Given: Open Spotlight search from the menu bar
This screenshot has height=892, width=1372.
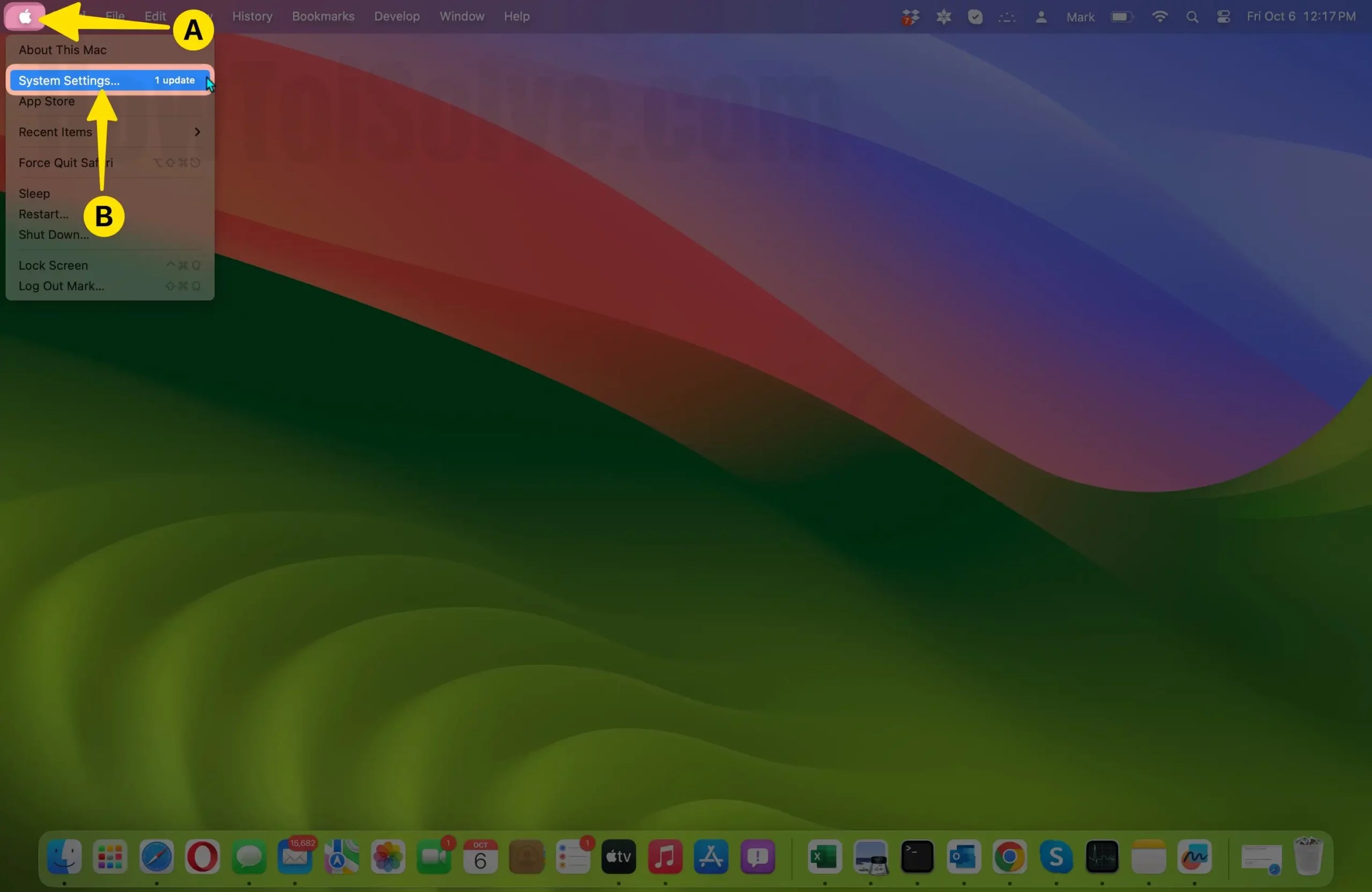Looking at the screenshot, I should tap(1192, 17).
